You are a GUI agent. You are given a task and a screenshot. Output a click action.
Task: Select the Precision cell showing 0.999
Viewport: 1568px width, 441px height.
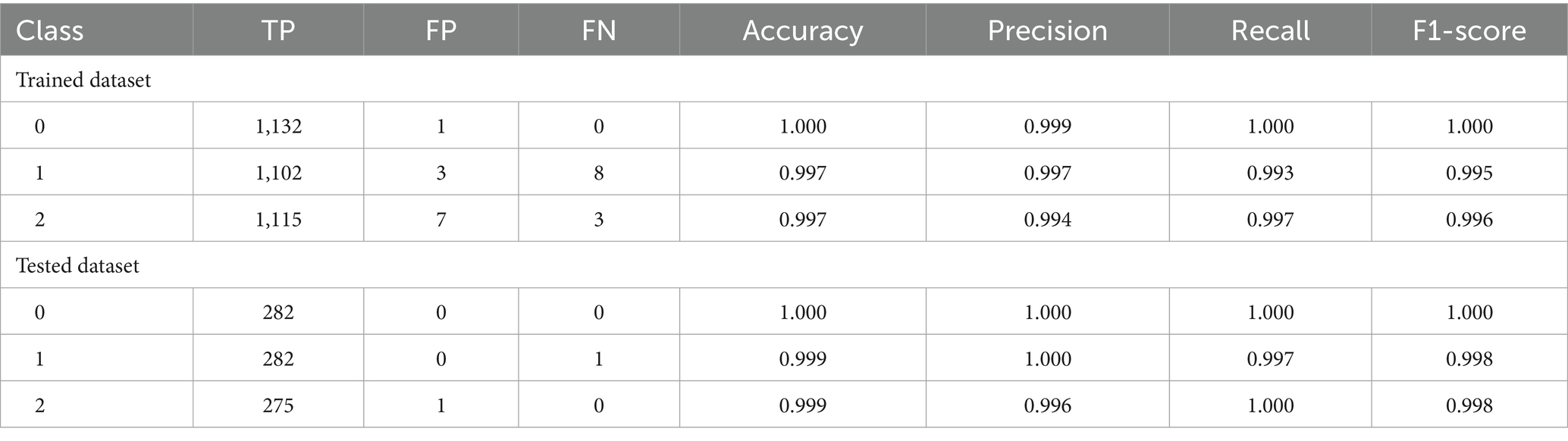[x=1047, y=127]
